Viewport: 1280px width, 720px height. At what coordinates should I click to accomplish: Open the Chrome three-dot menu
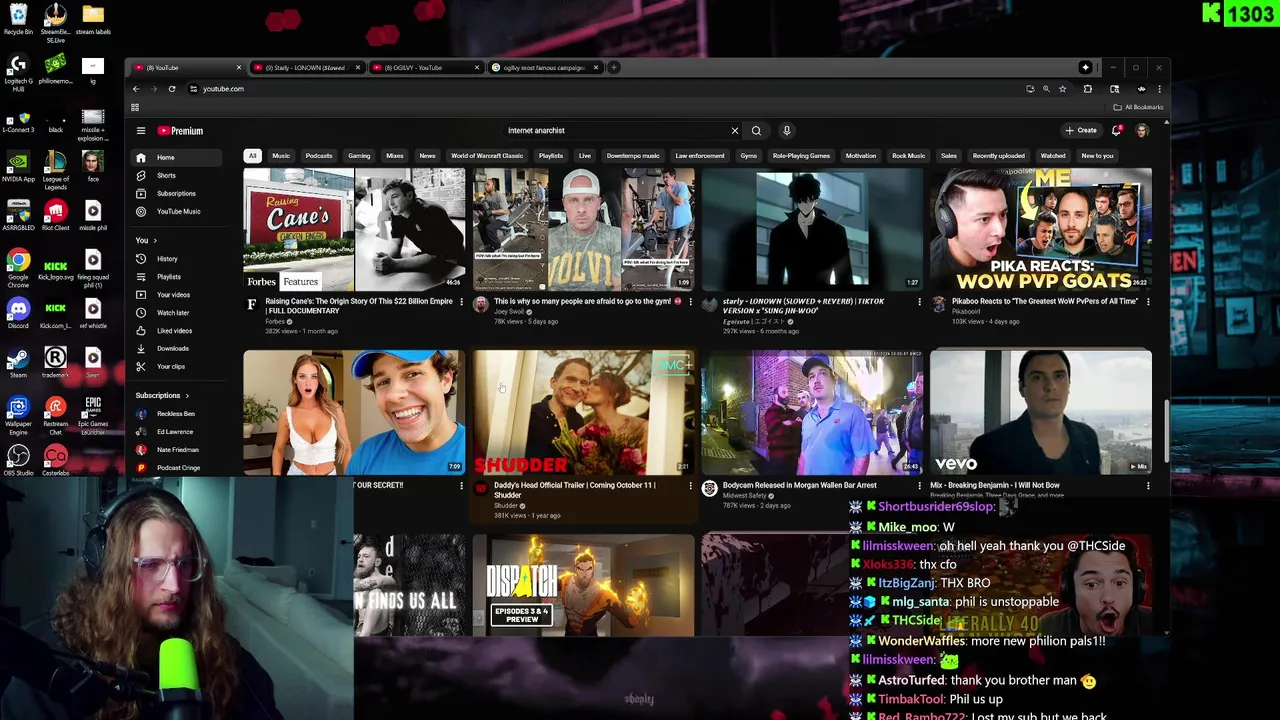click(1159, 89)
